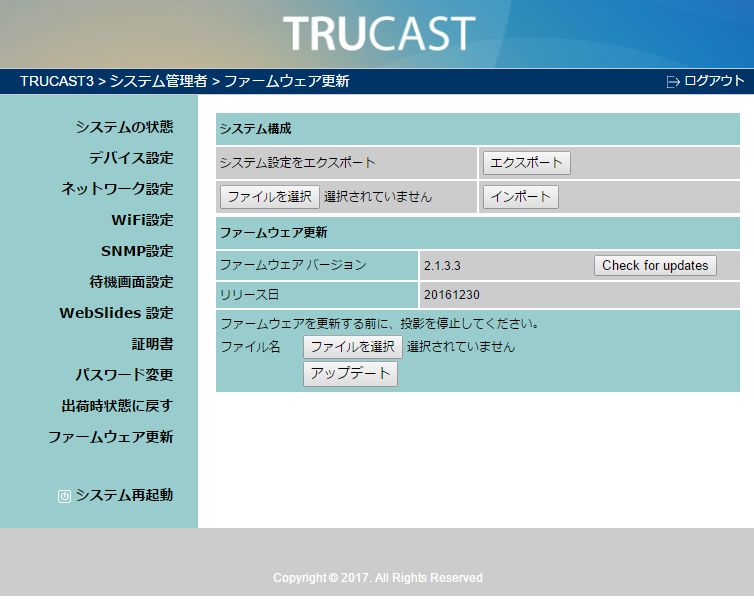This screenshot has width=754, height=603.
Task: Go to ネットワーク設定 page
Action: pyautogui.click(x=117, y=188)
